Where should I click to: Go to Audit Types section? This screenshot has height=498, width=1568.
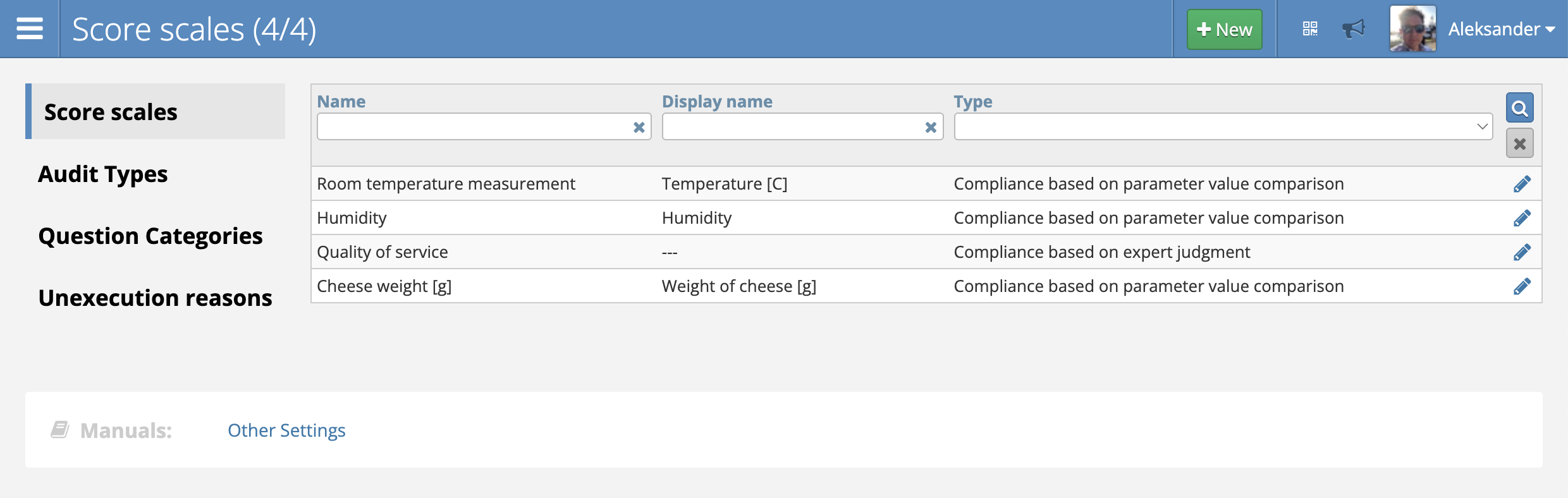(x=103, y=174)
